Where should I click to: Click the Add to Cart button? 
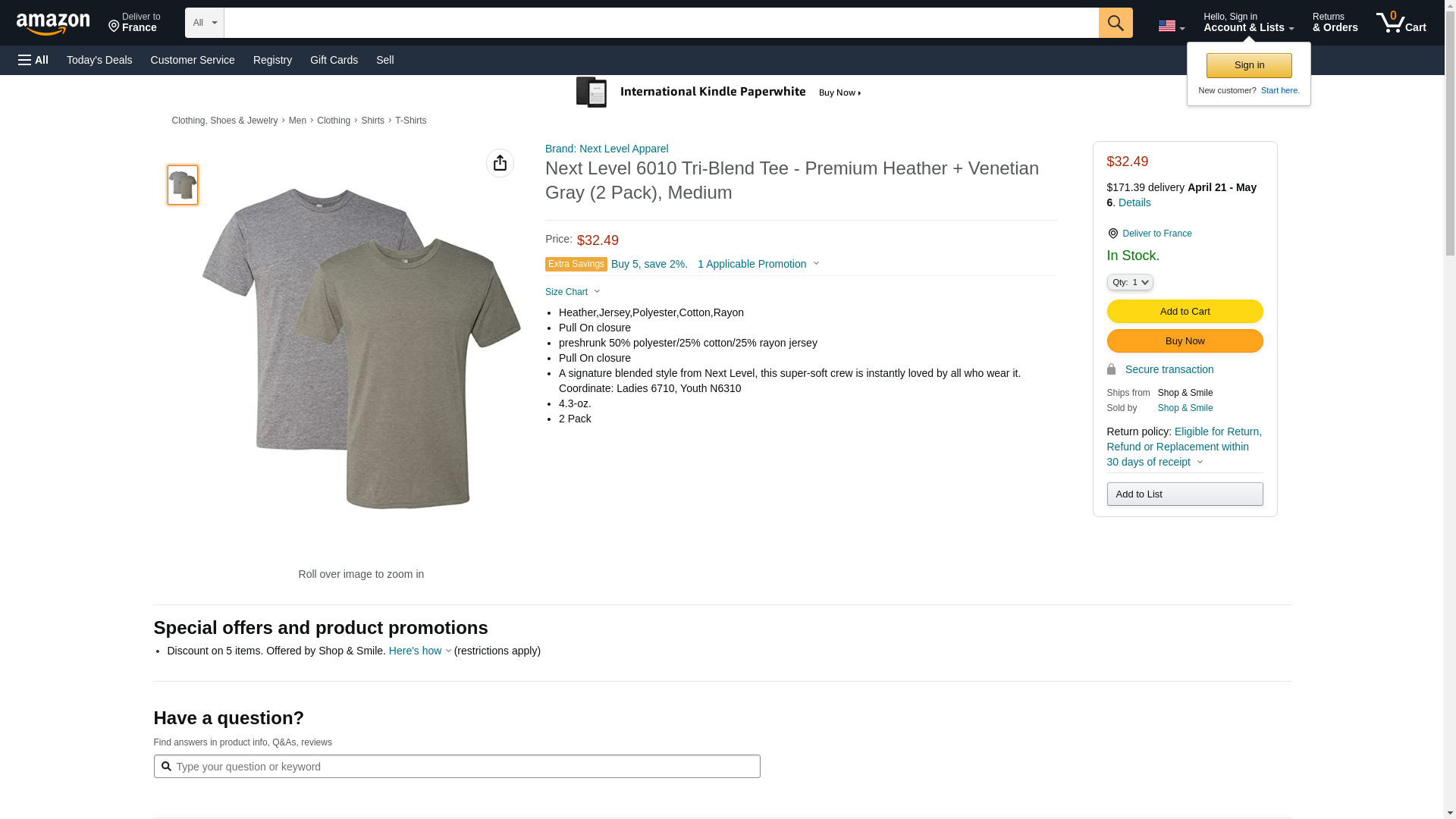click(x=1184, y=312)
